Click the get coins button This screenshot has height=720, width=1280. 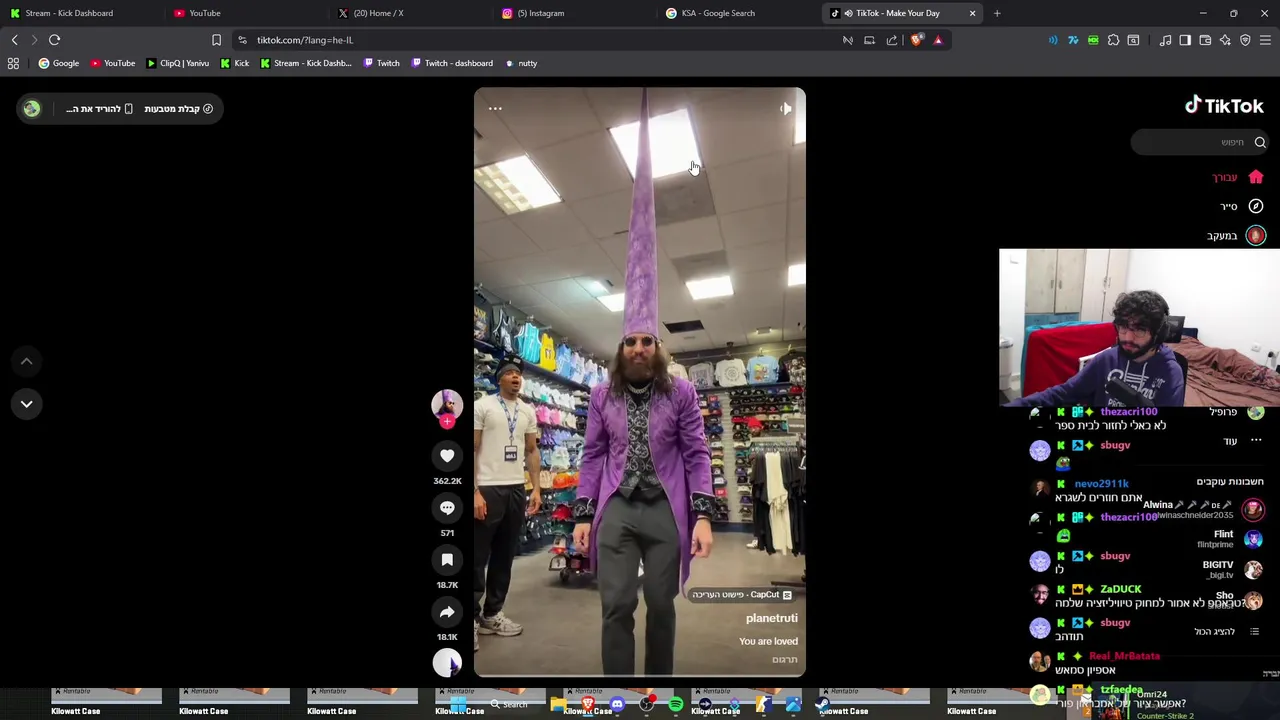178,108
